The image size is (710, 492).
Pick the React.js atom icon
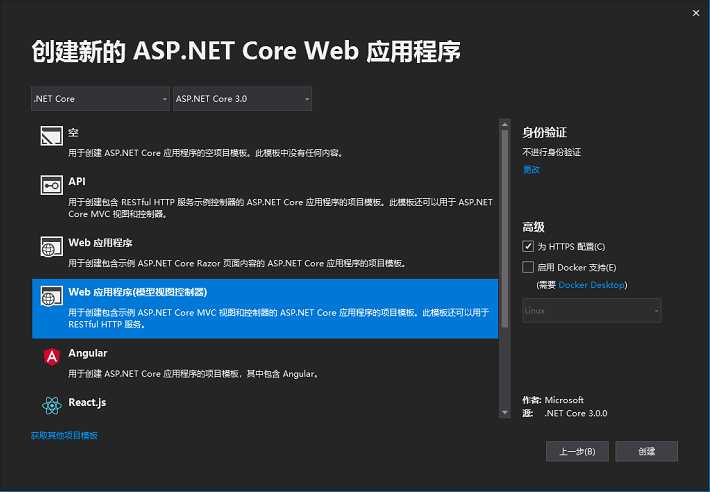(52, 406)
